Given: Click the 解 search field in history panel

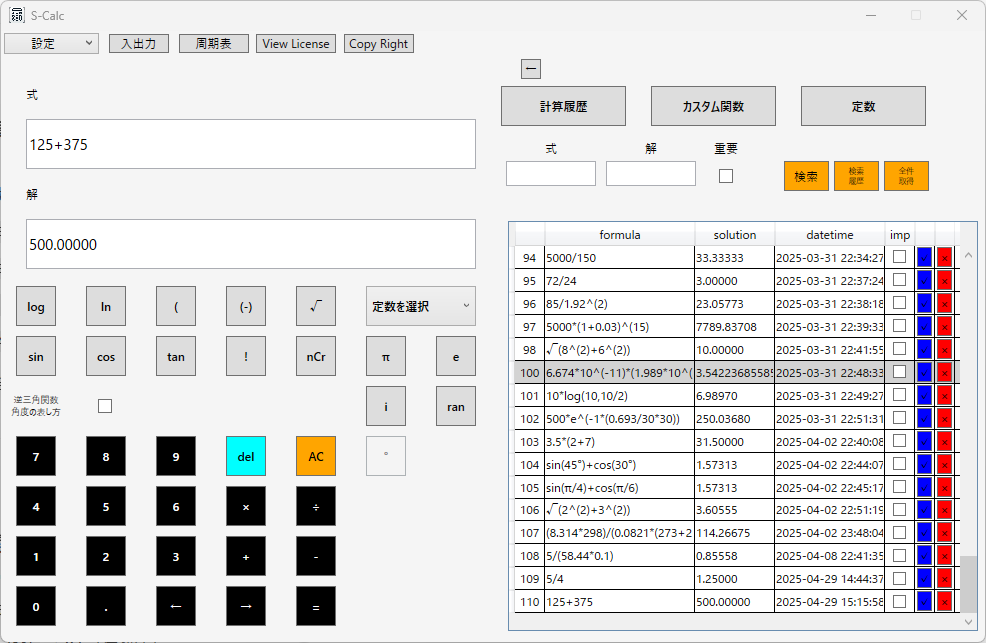Looking at the screenshot, I should (651, 173).
